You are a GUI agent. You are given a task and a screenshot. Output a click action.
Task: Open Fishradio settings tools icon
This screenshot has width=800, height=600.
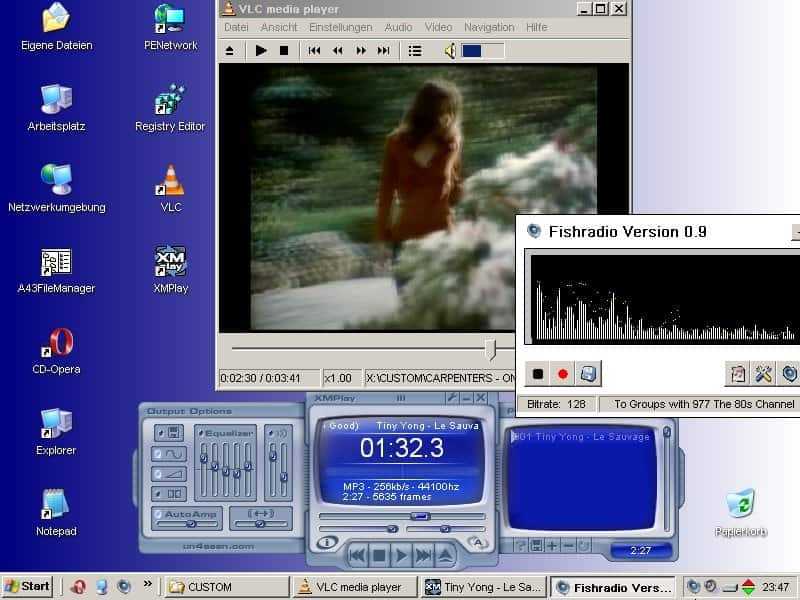click(763, 374)
